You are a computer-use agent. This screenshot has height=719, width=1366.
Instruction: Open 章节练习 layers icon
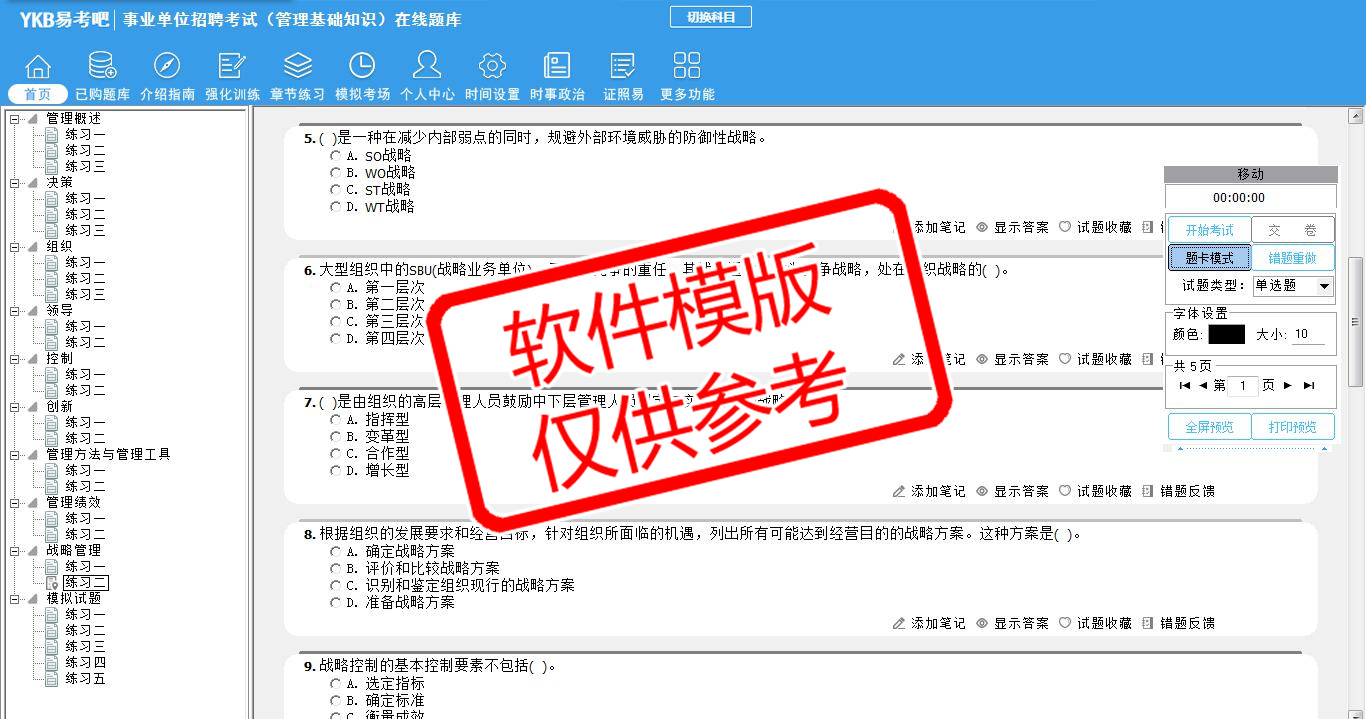(x=297, y=67)
